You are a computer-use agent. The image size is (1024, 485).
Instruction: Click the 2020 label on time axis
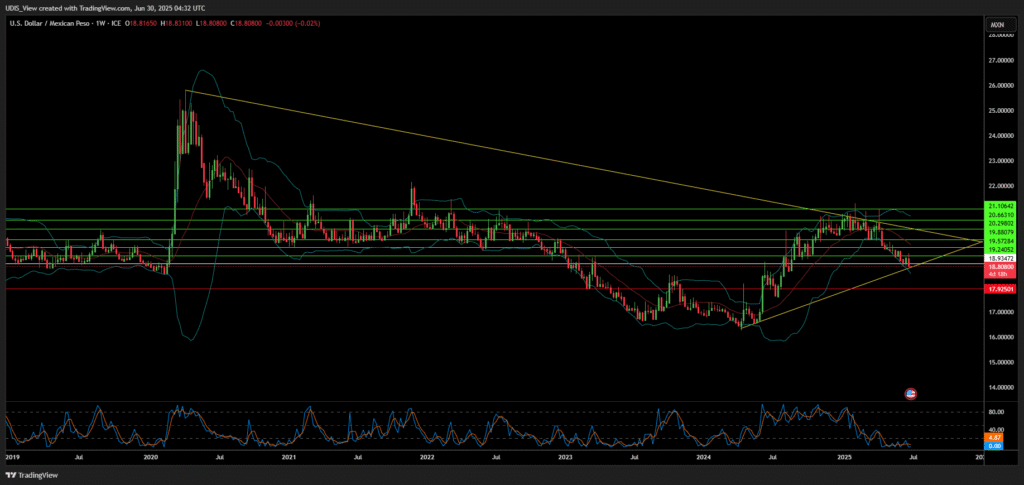(x=150, y=457)
